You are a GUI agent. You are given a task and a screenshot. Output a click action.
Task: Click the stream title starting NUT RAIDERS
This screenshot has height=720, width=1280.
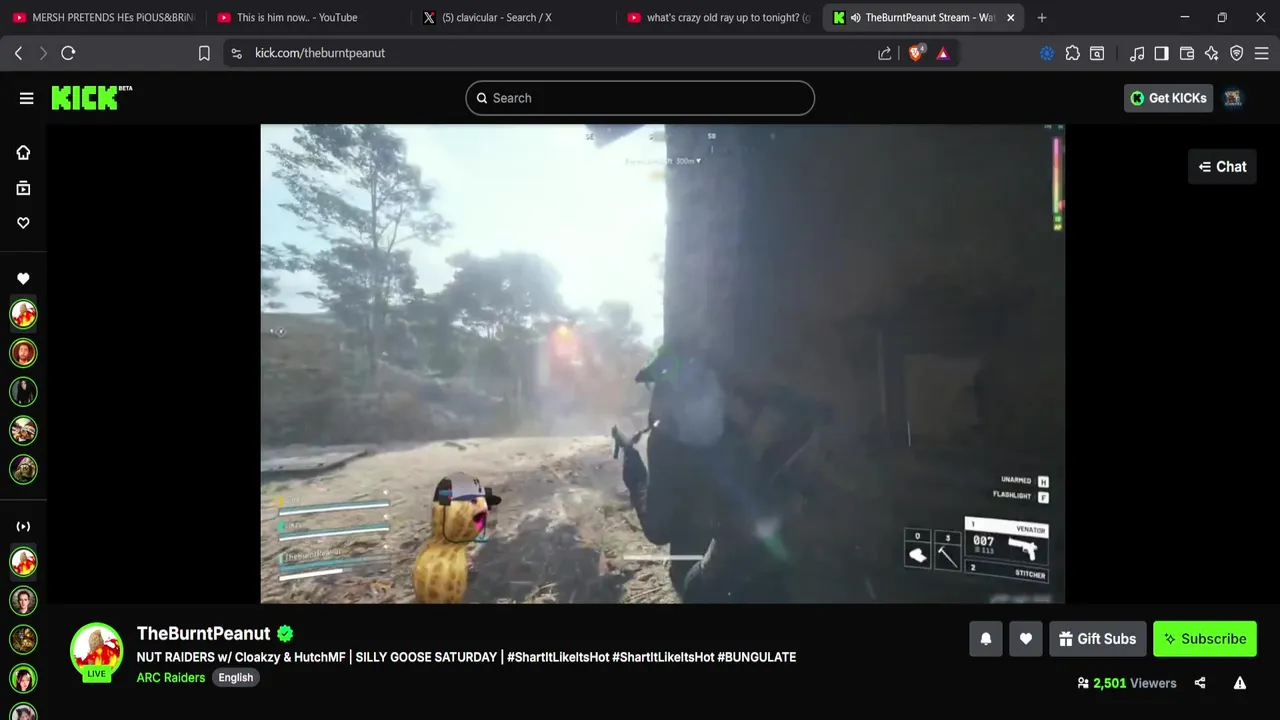point(466,658)
